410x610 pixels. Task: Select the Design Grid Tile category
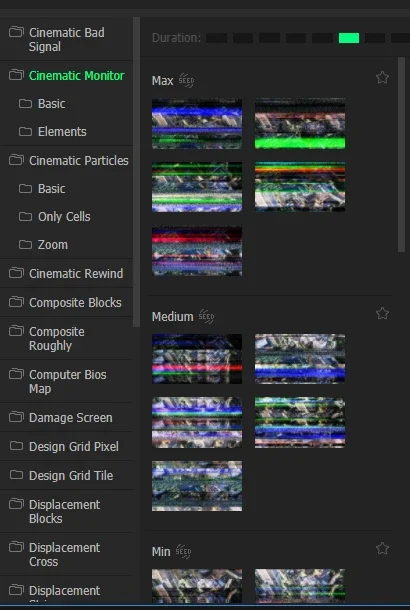pyautogui.click(x=66, y=475)
